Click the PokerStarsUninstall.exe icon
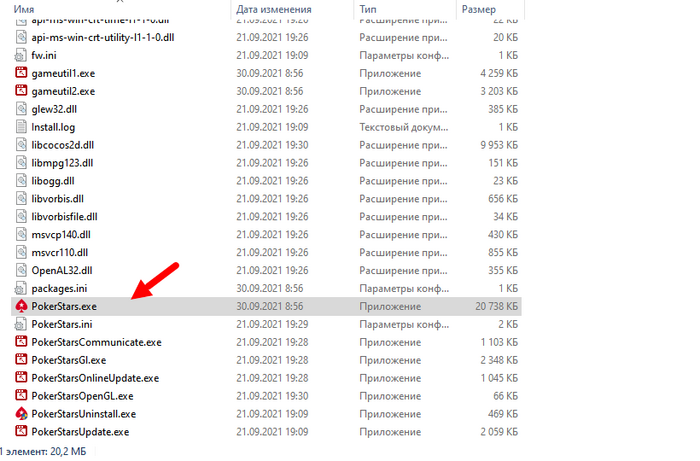Viewport: 700px width, 461px height. (x=21, y=414)
